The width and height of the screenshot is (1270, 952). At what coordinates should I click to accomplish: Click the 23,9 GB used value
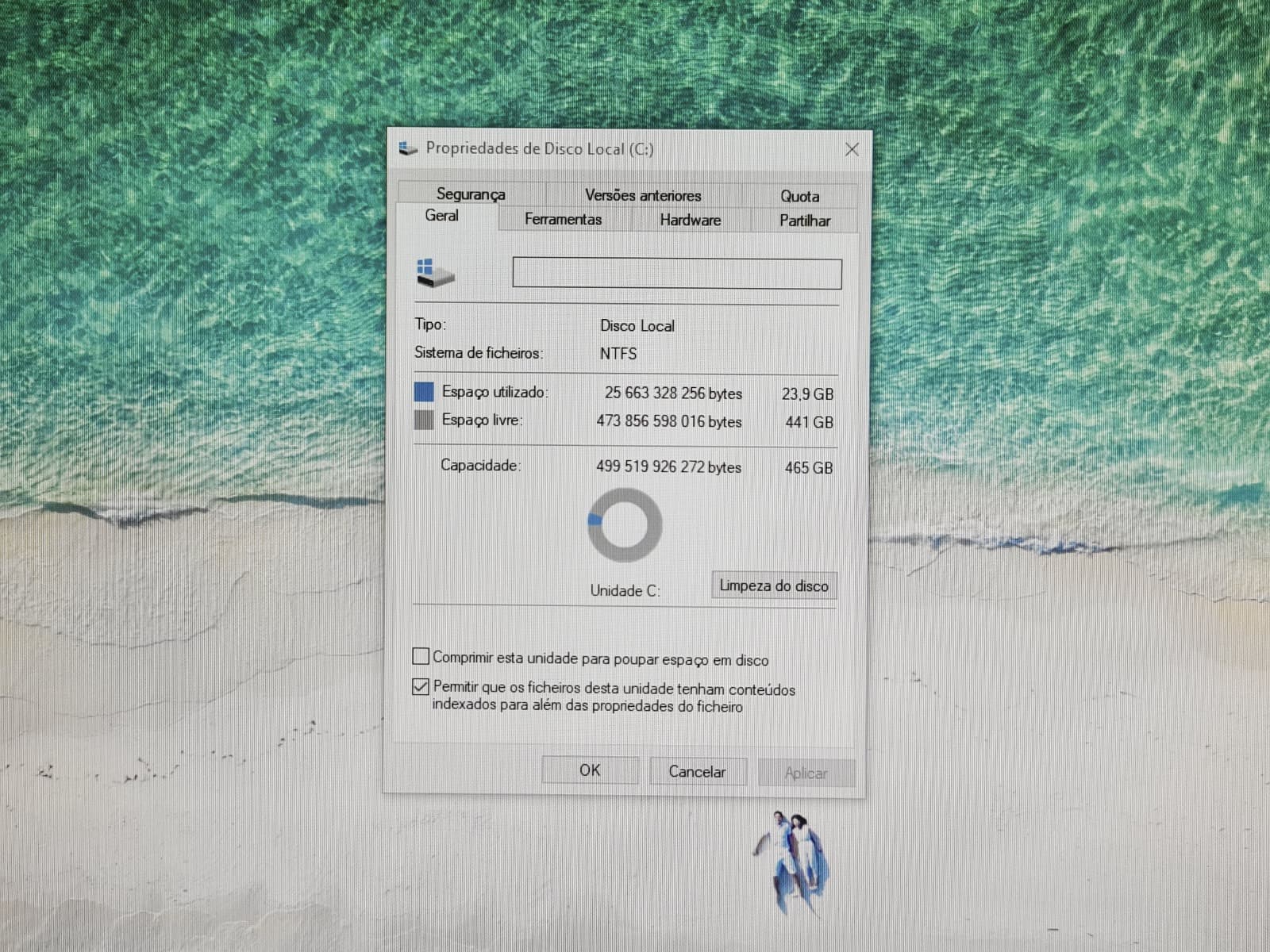click(x=807, y=394)
